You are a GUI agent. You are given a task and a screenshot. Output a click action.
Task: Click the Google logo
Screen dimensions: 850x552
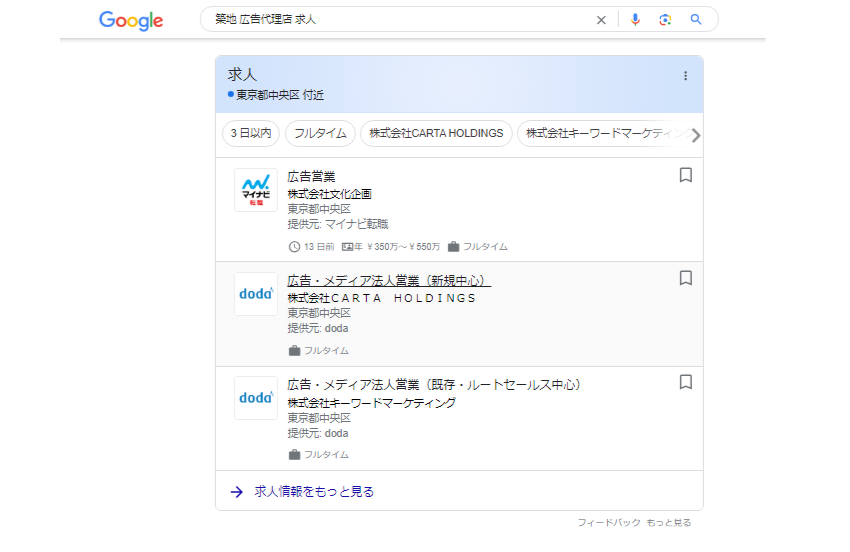(131, 21)
